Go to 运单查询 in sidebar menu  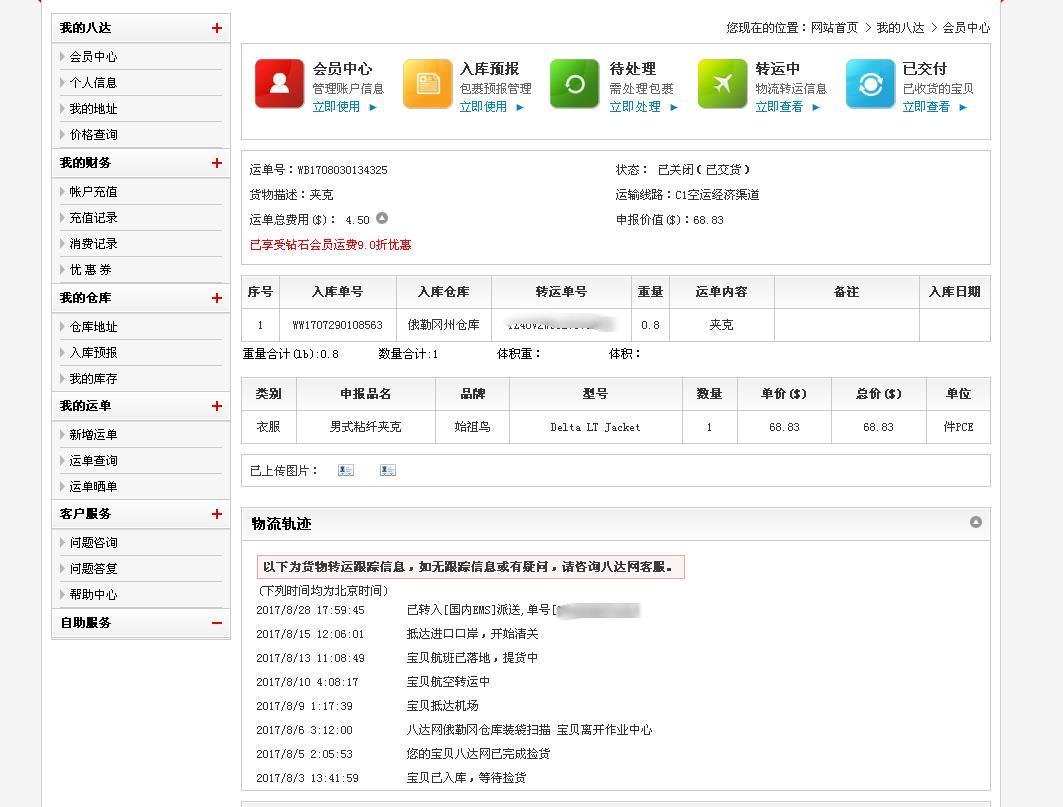(x=93, y=461)
